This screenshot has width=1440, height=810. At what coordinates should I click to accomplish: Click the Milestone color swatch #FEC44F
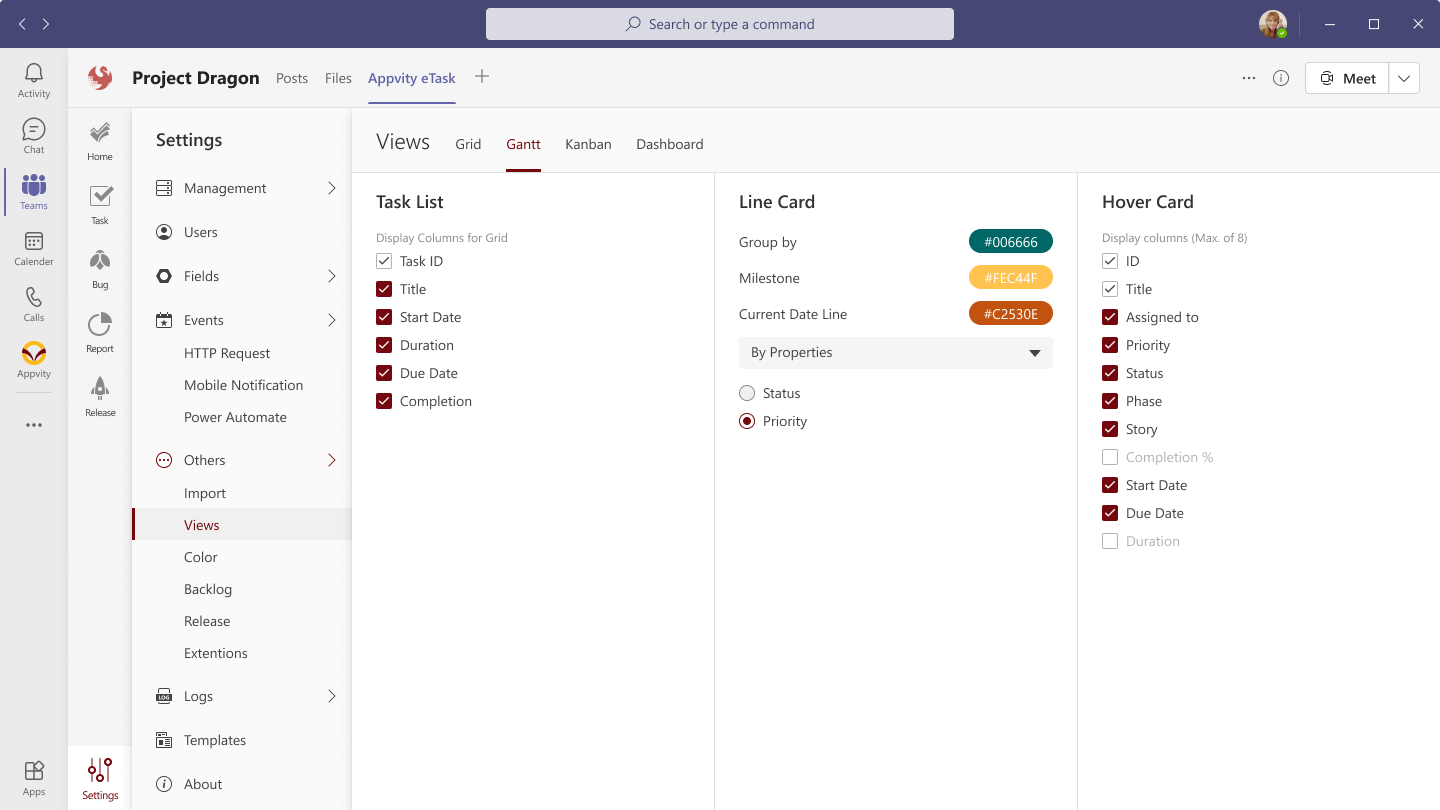[x=1010, y=278]
